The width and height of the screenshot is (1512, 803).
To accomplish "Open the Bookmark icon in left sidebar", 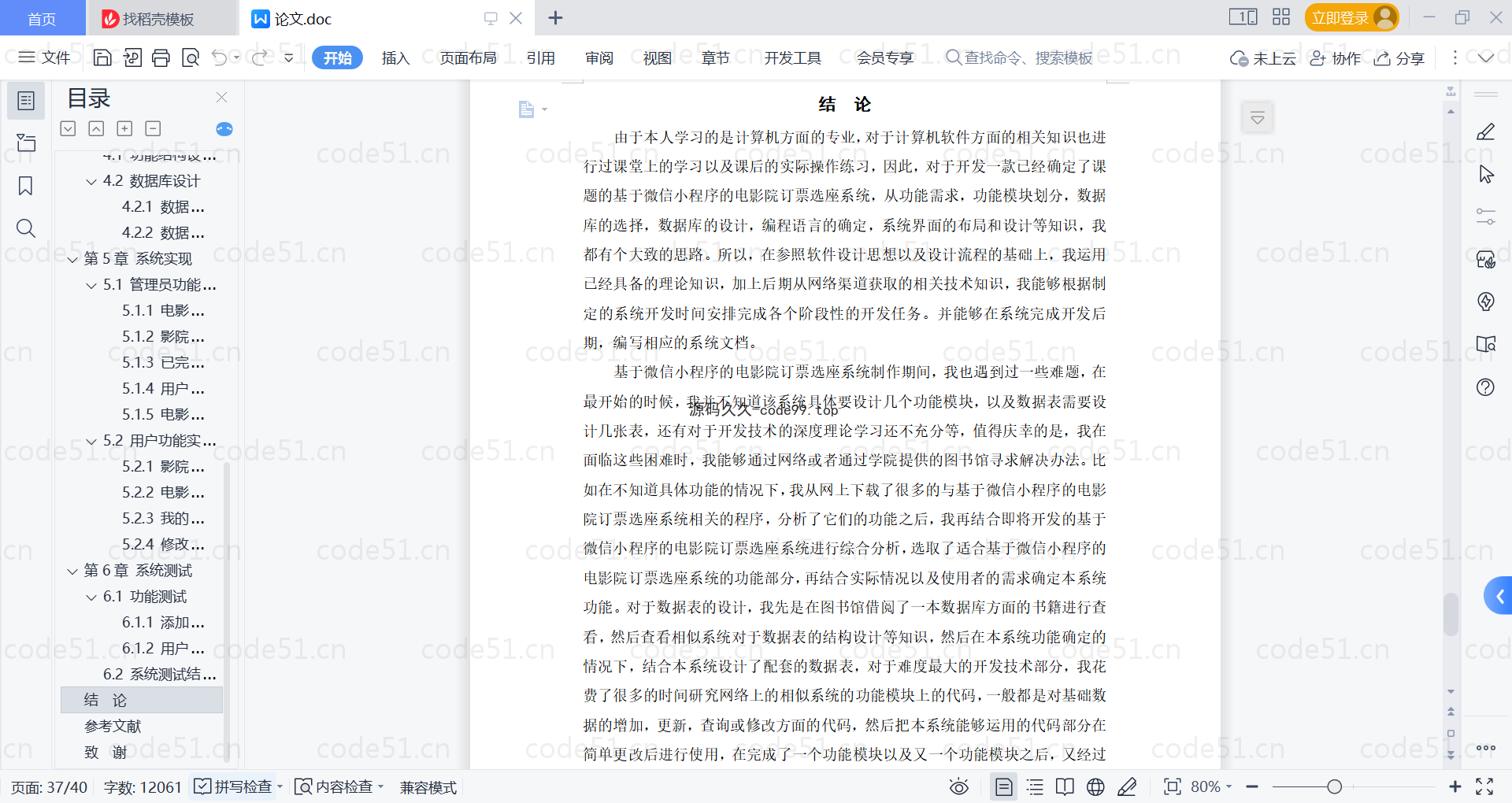I will [x=26, y=186].
